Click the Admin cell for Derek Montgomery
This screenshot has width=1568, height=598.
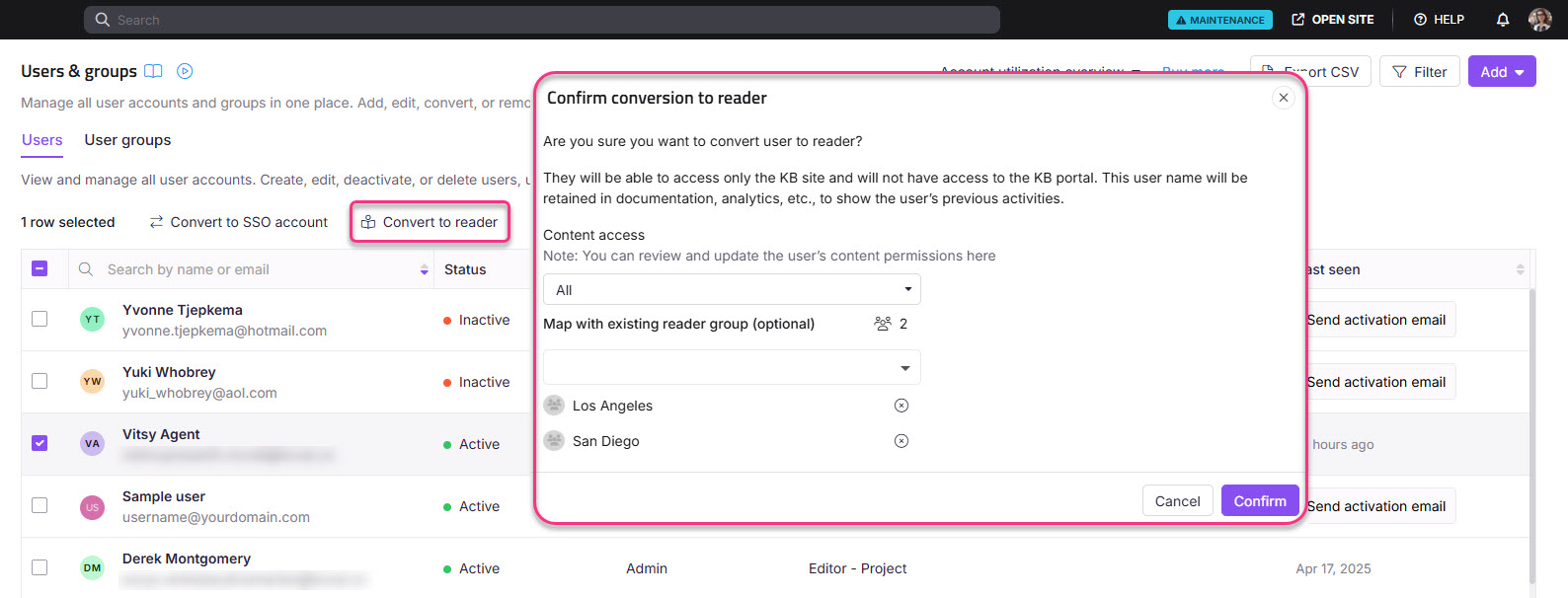click(x=647, y=568)
